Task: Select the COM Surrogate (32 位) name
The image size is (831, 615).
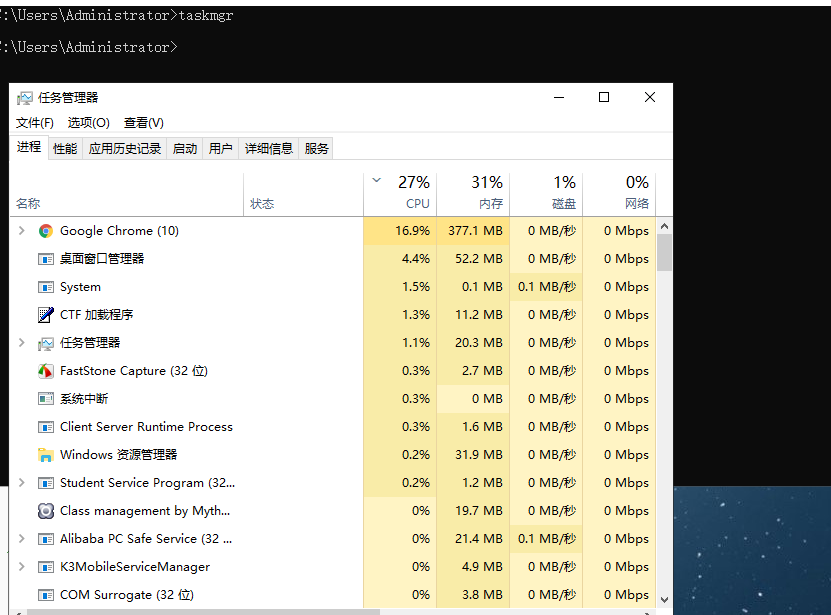Action: click(127, 595)
